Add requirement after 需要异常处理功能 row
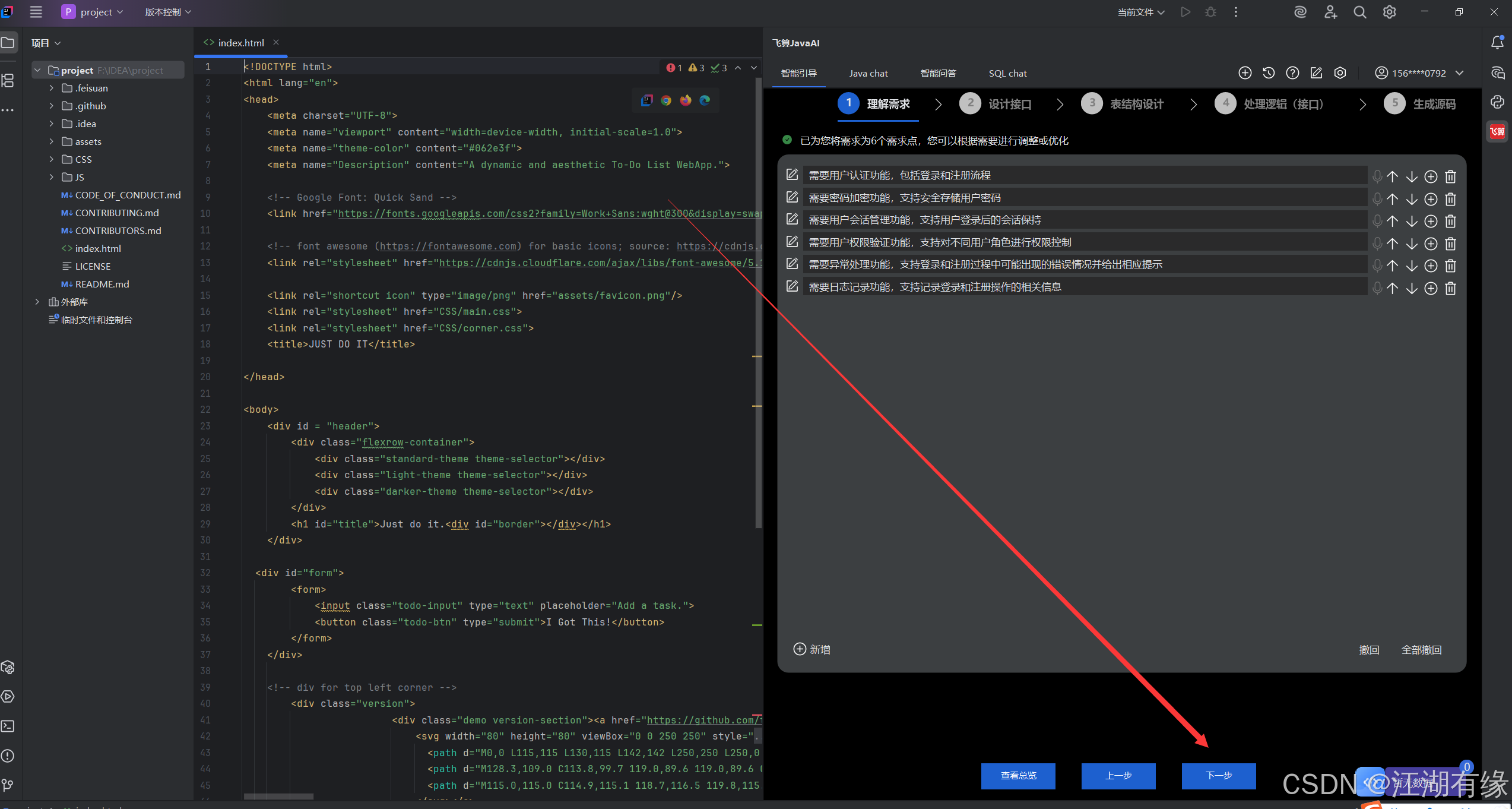 (x=1431, y=266)
